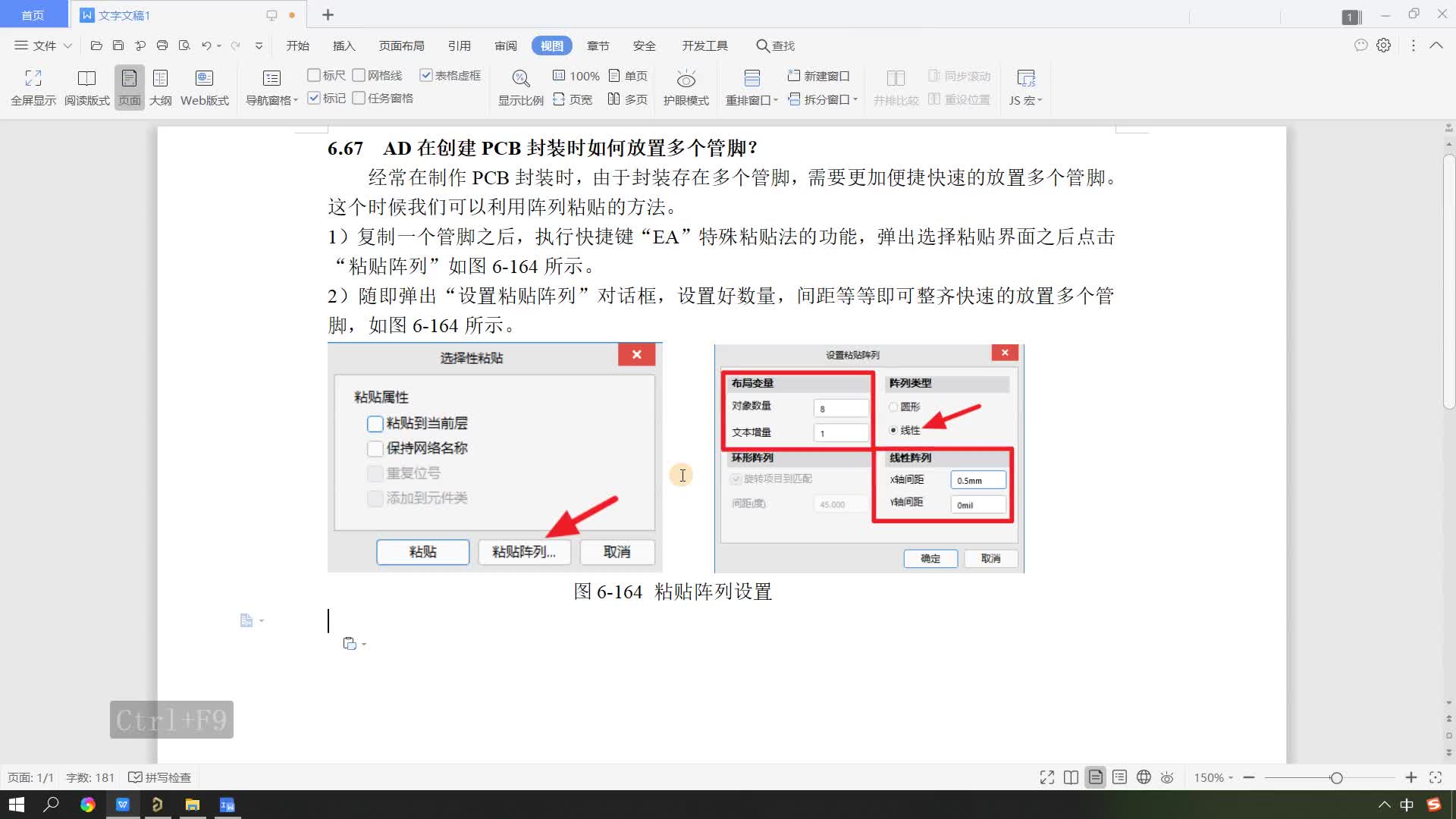This screenshot has height=819, width=1456.
Task: Click the vertical scrollbar thumb
Action: pyautogui.click(x=1448, y=282)
